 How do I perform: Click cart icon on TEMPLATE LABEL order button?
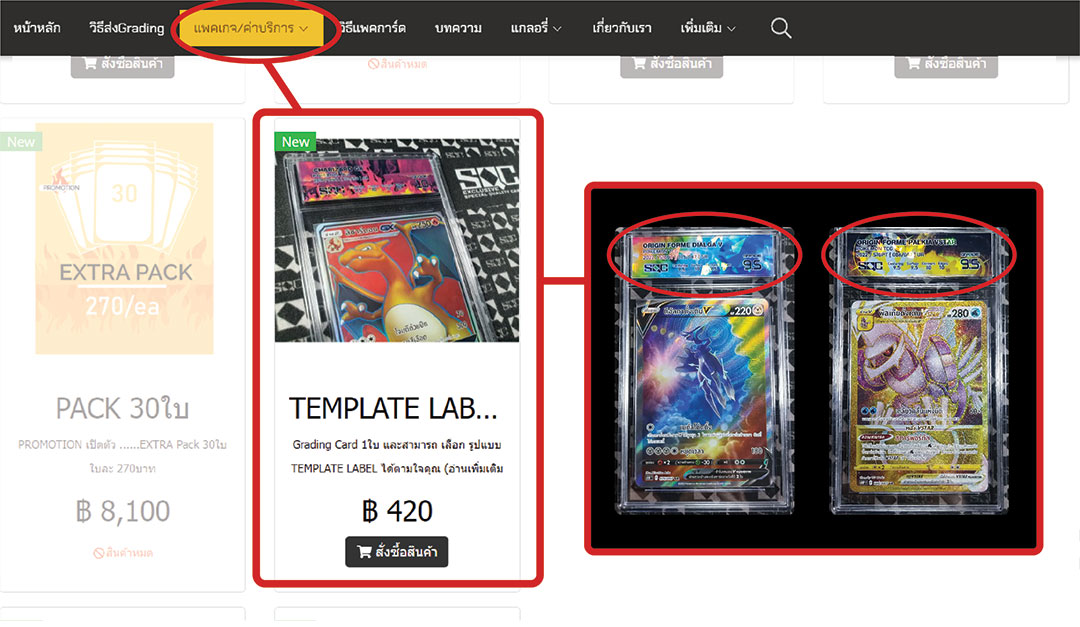pyautogui.click(x=364, y=552)
